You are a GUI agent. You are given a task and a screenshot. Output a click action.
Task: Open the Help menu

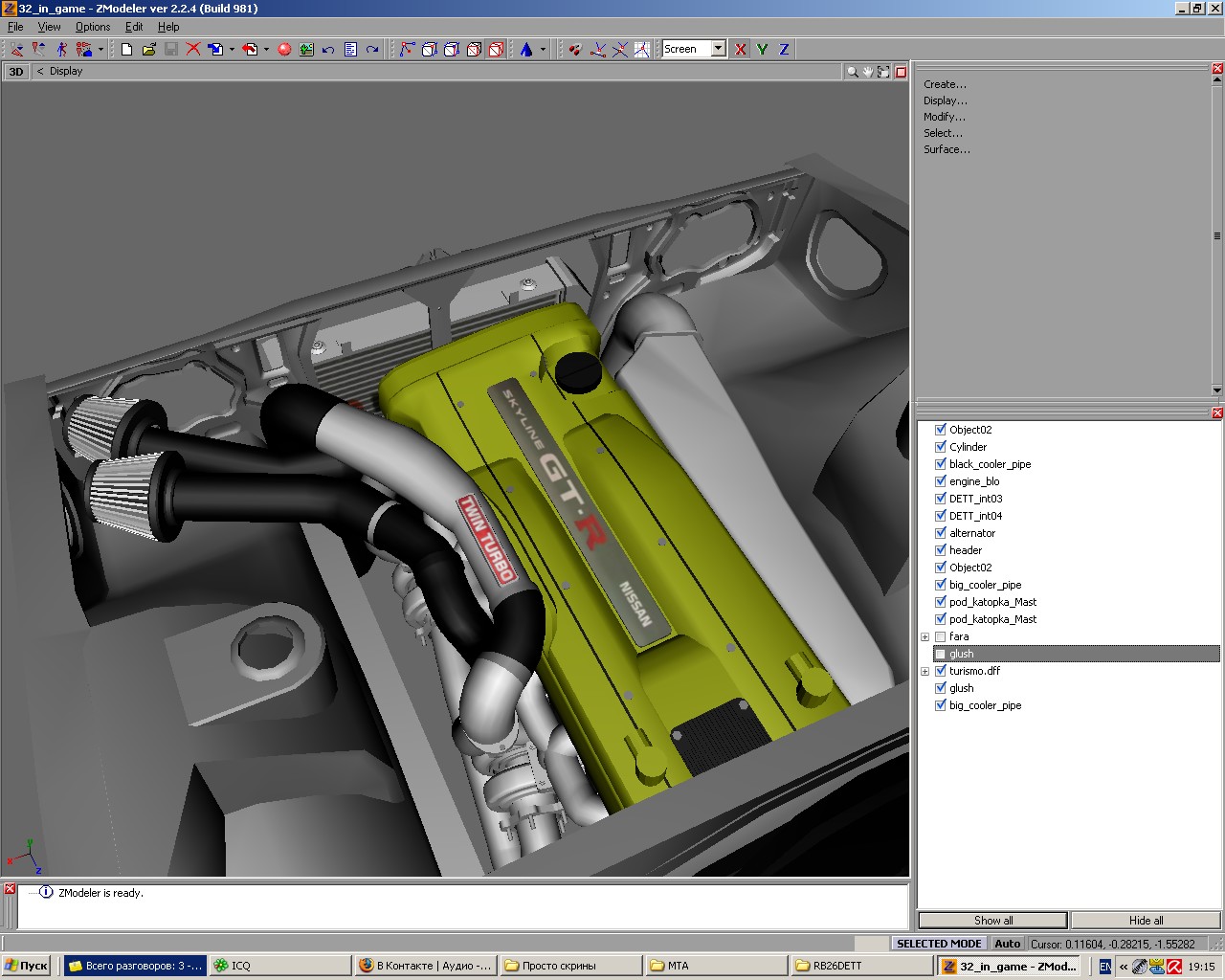point(168,27)
